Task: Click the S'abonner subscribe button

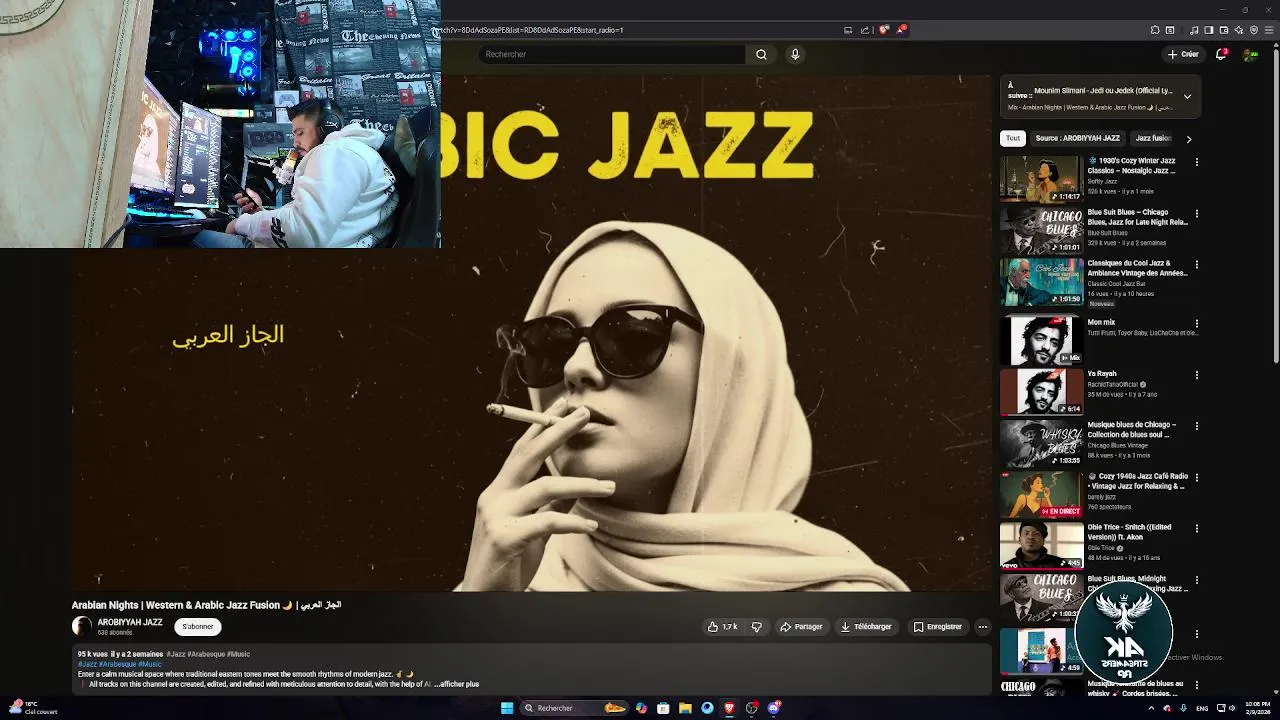Action: pos(197,627)
